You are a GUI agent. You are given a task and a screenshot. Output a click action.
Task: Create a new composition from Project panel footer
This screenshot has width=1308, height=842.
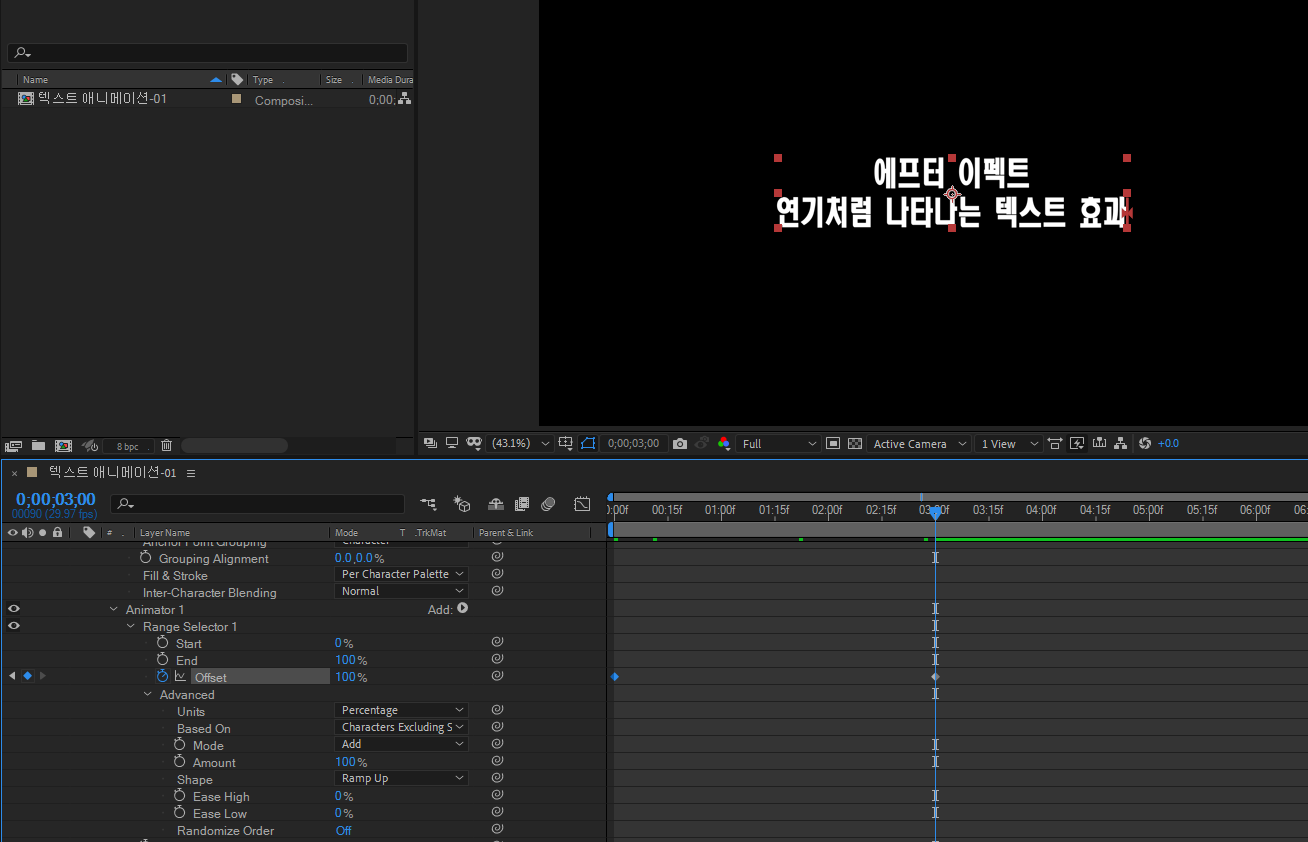63,446
